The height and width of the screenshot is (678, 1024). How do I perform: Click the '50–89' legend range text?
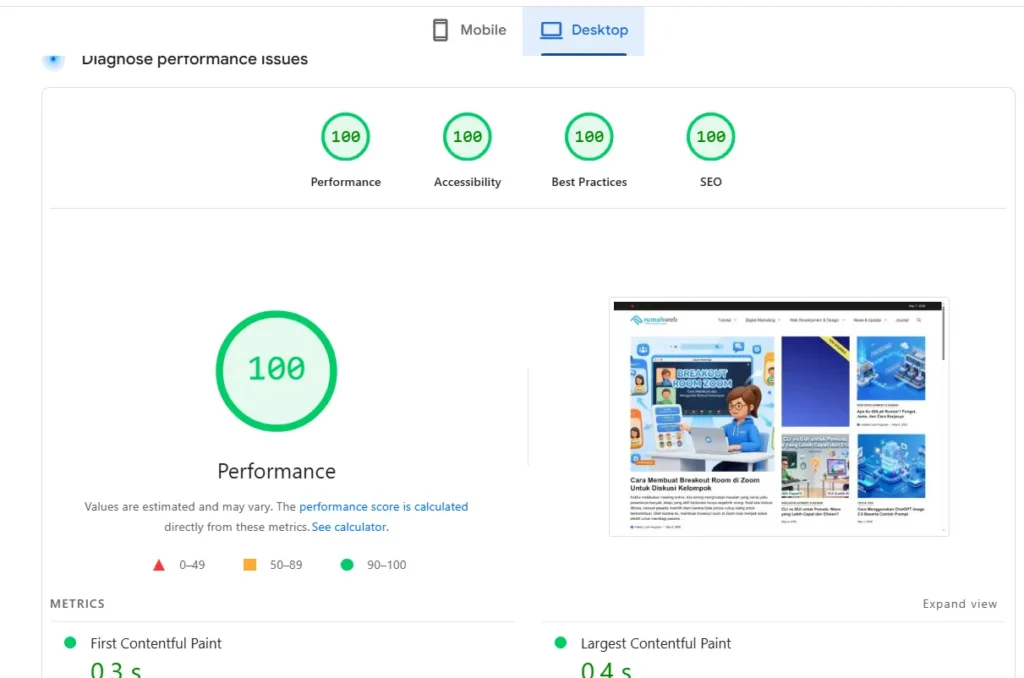286,565
